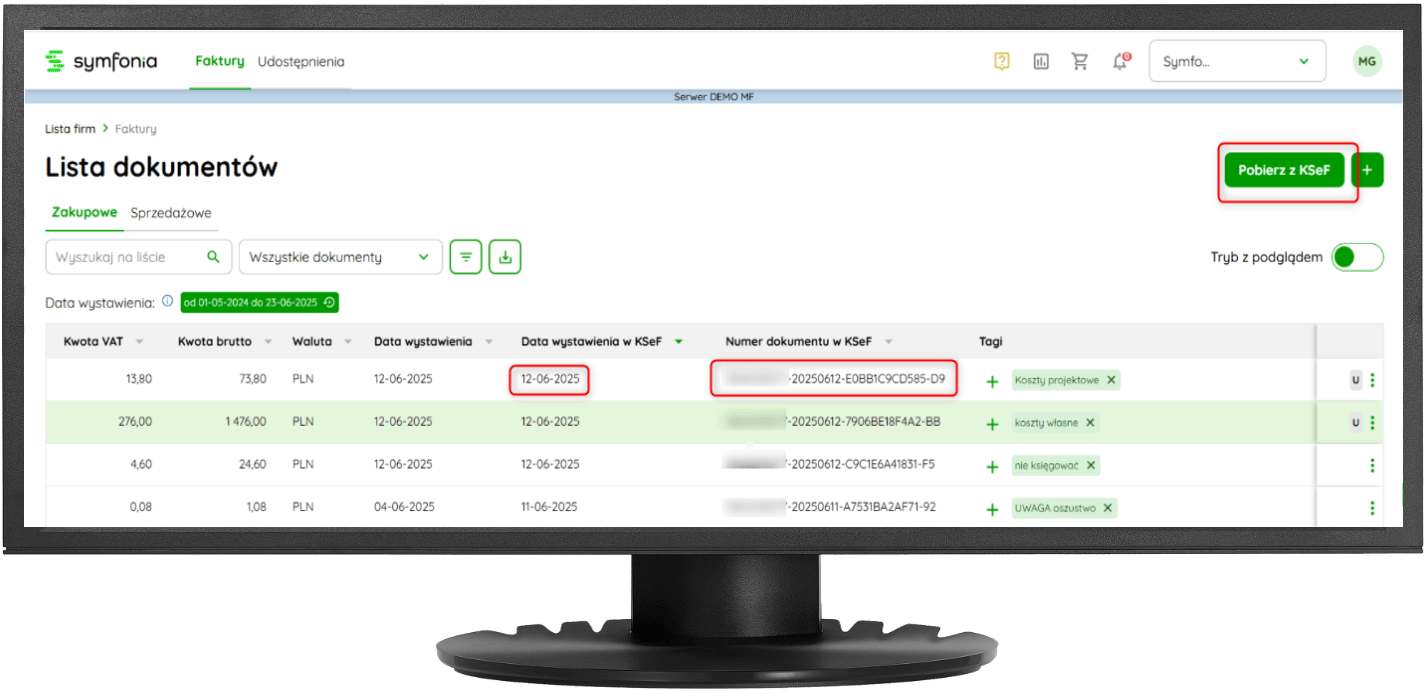Remove the 'Koszty projektowe' tag
The image size is (1427, 691).
click(x=1111, y=380)
